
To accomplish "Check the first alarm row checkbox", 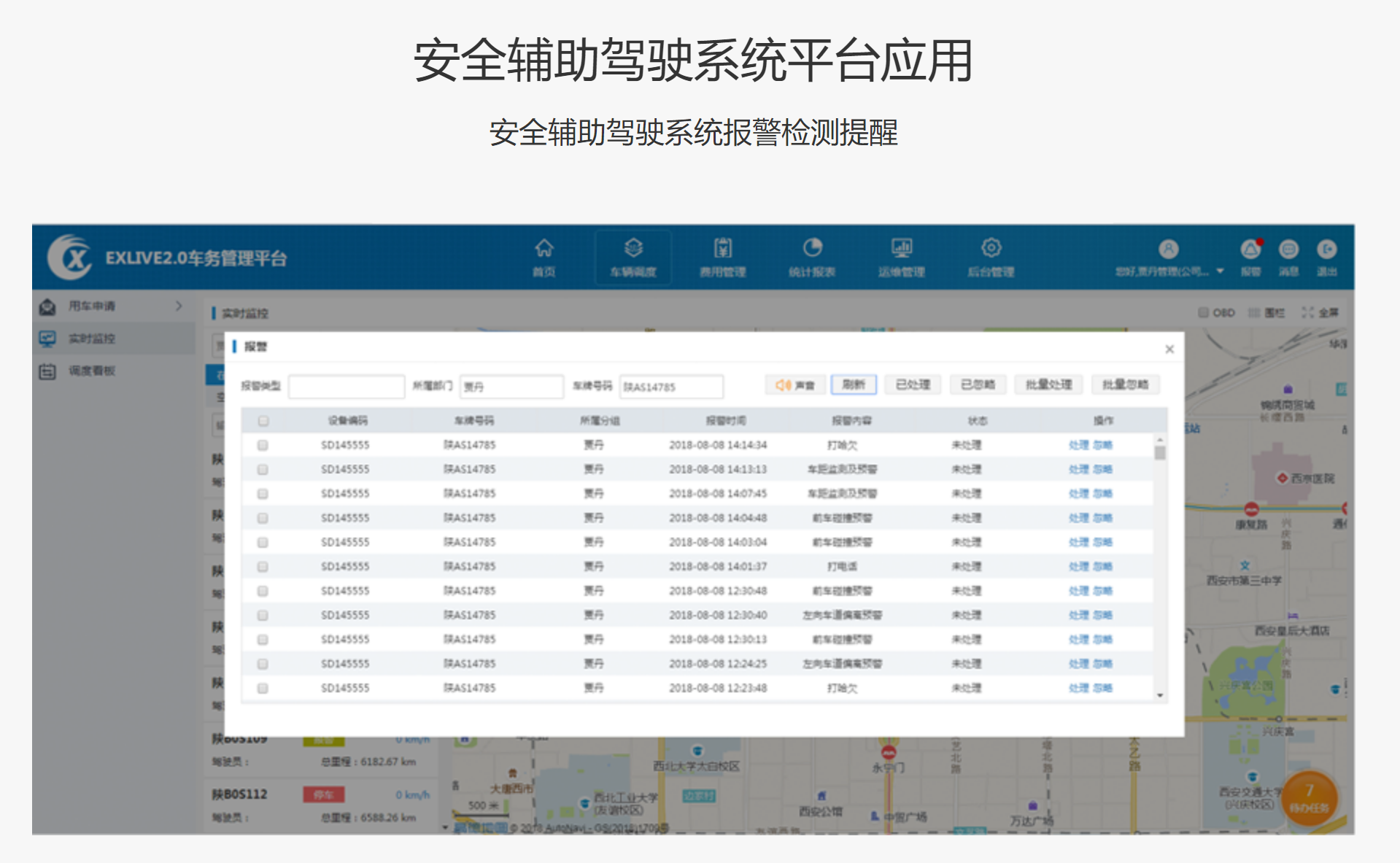I will [263, 445].
